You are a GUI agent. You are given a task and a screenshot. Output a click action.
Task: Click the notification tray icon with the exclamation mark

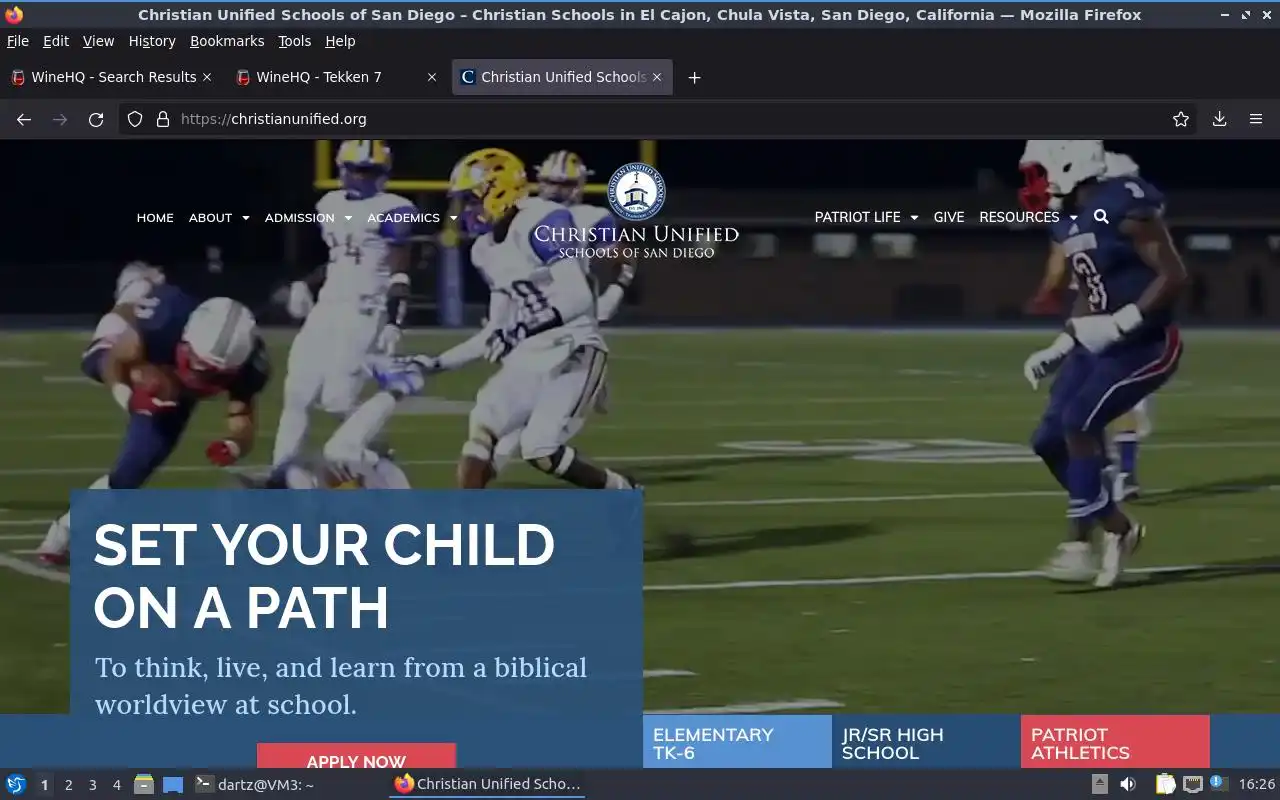1218,784
